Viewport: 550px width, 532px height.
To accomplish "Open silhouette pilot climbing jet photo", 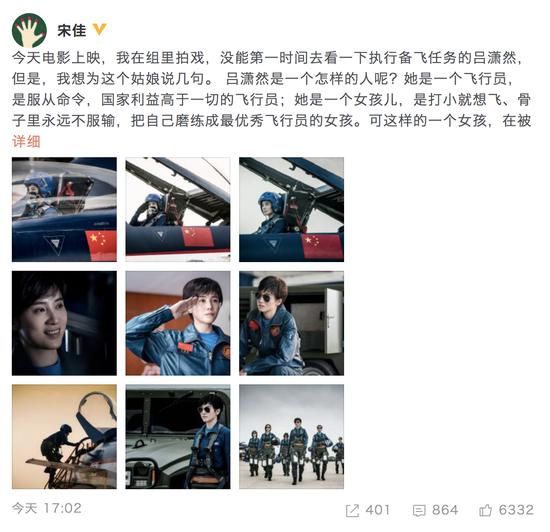I will [64, 437].
